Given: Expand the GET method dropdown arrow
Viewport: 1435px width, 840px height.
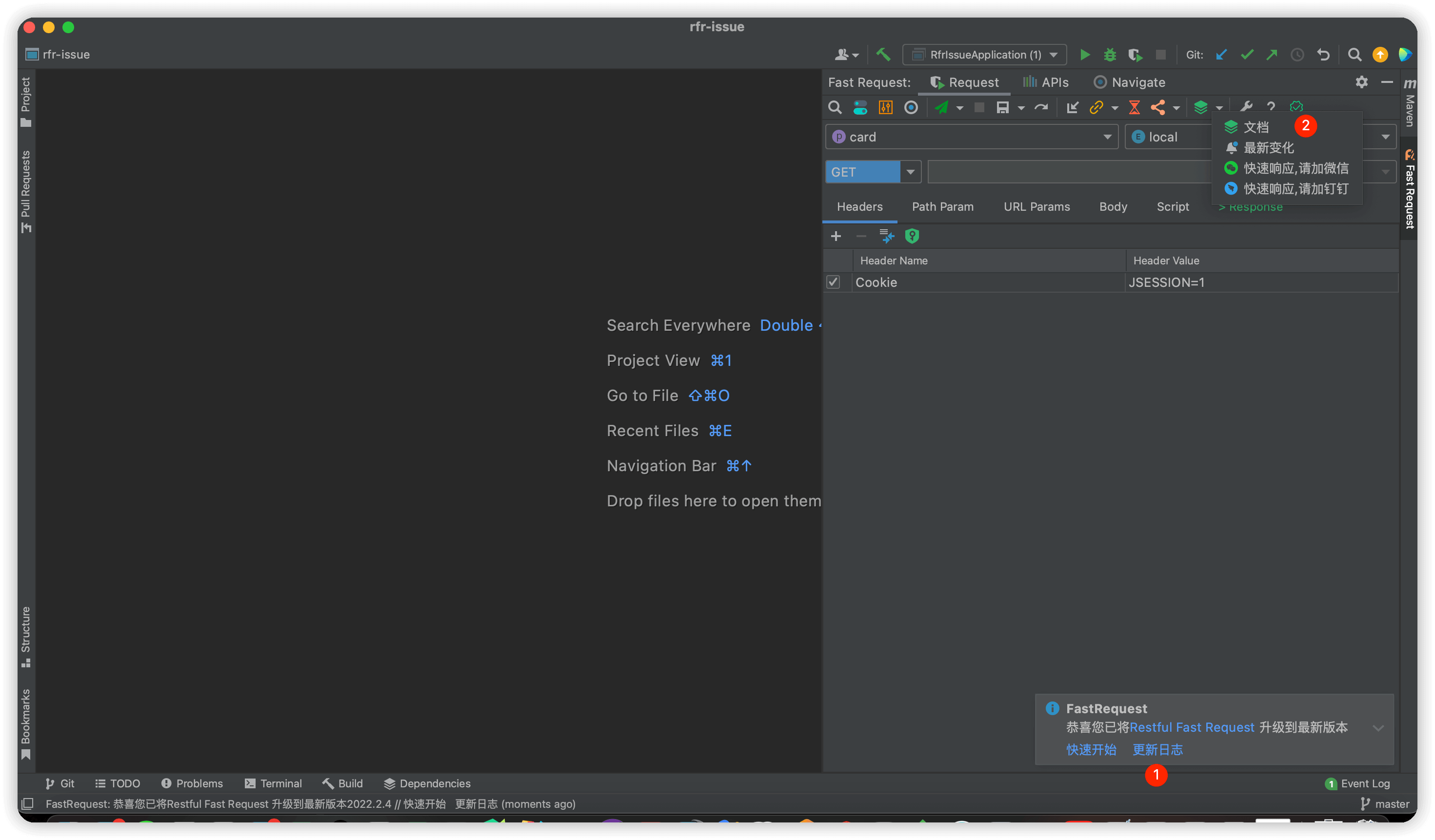Looking at the screenshot, I should click(x=911, y=172).
